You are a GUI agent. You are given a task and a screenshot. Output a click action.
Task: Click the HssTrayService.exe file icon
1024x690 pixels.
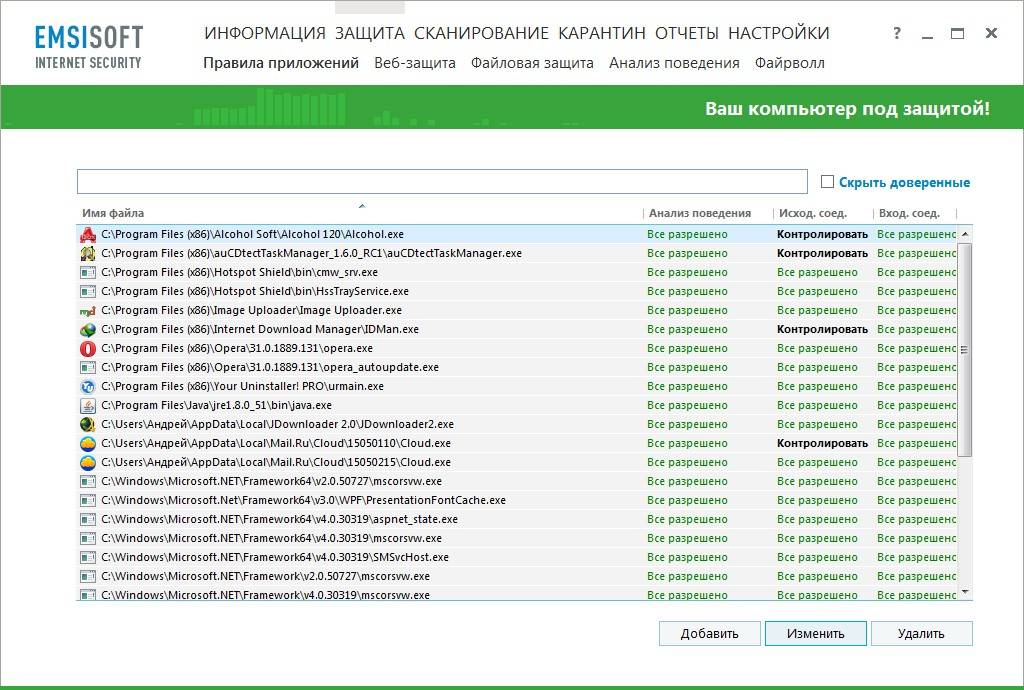(88, 291)
